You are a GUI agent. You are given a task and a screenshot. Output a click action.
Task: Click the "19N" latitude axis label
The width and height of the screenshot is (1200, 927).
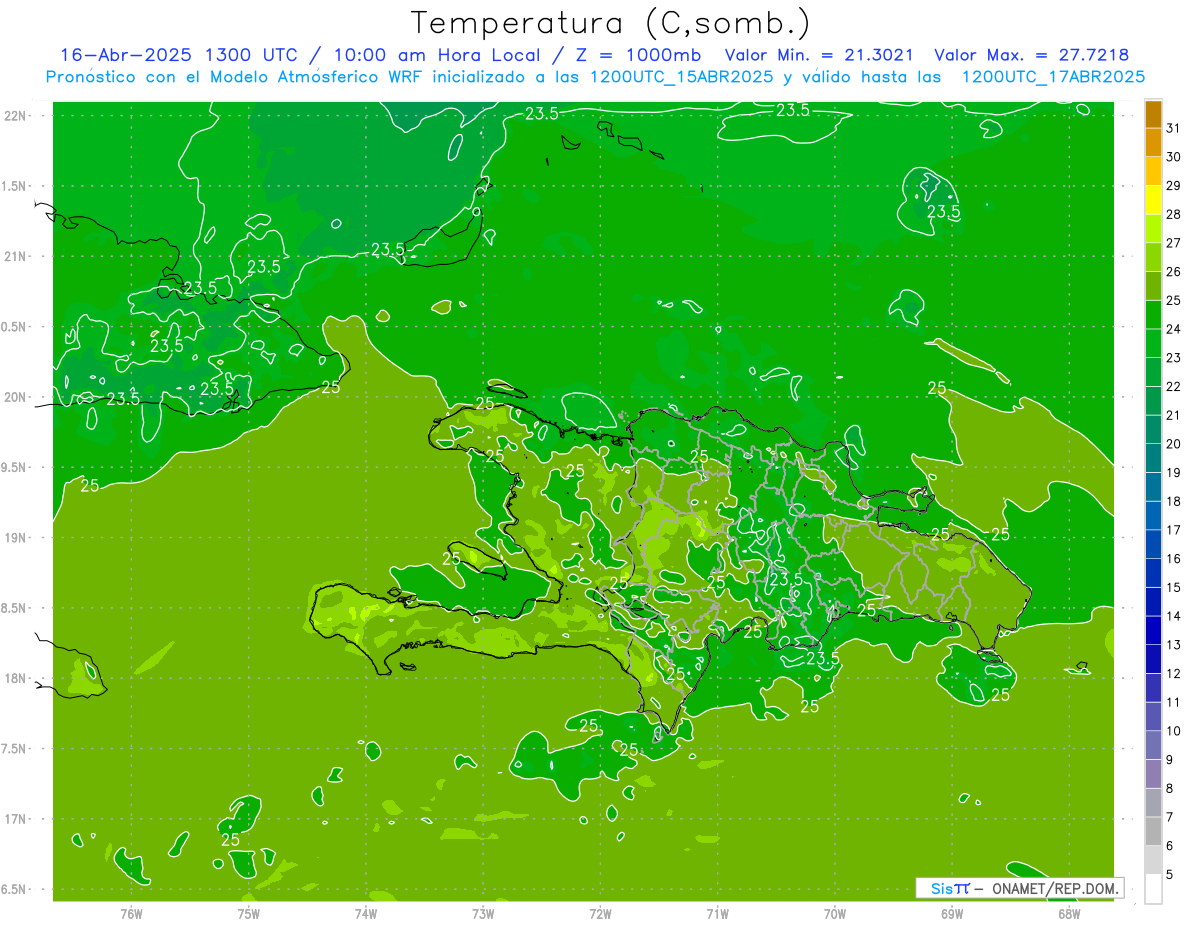(x=15, y=538)
